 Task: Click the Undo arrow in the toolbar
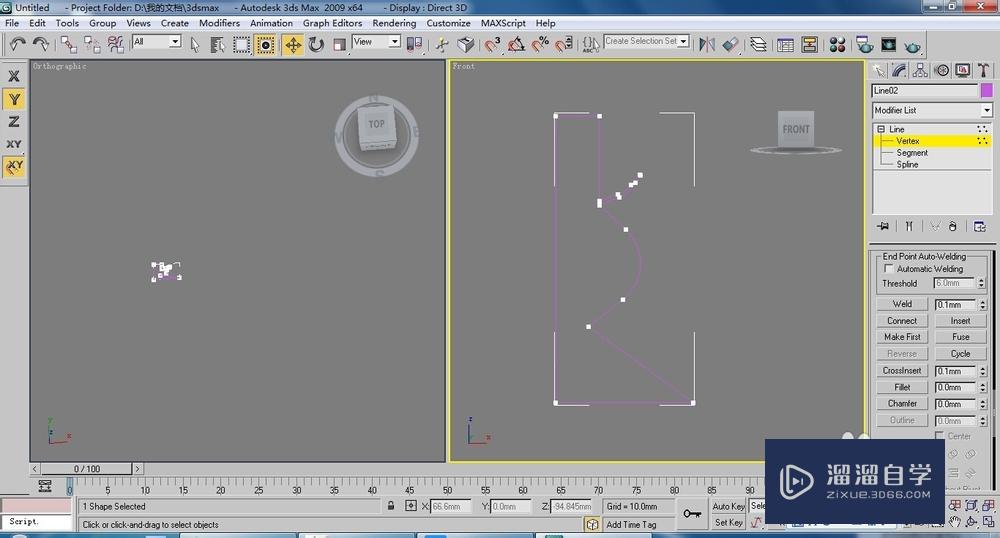[17, 44]
